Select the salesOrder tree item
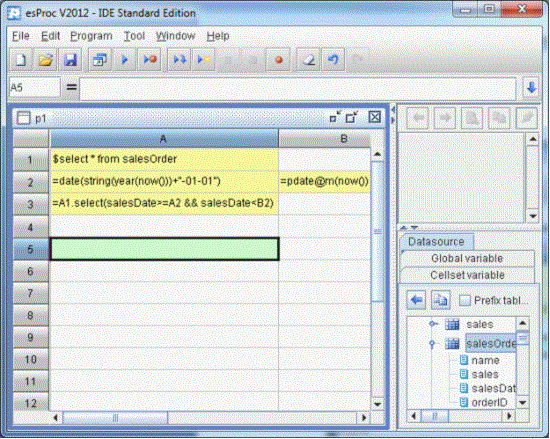The height and width of the screenshot is (439, 550). click(491, 344)
